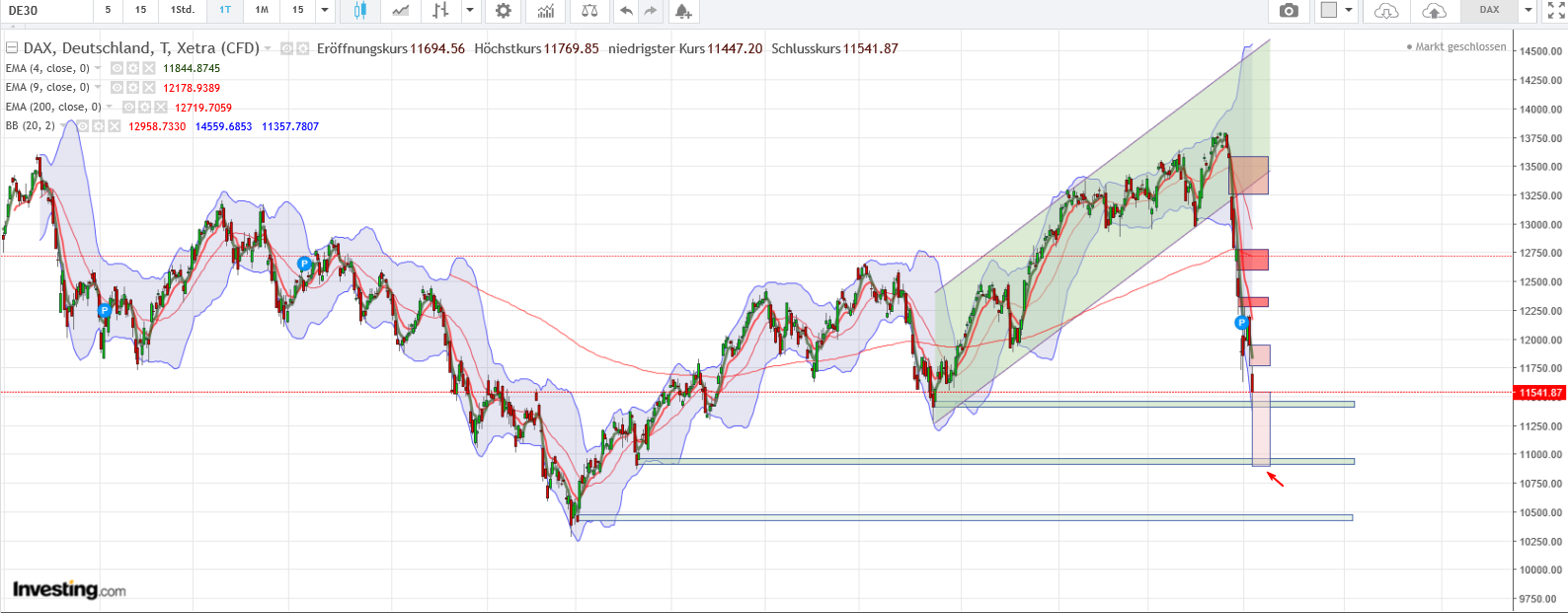This screenshot has height=613, width=1568.
Task: Take a chart snapshot with the camera icon
Action: point(1289,11)
